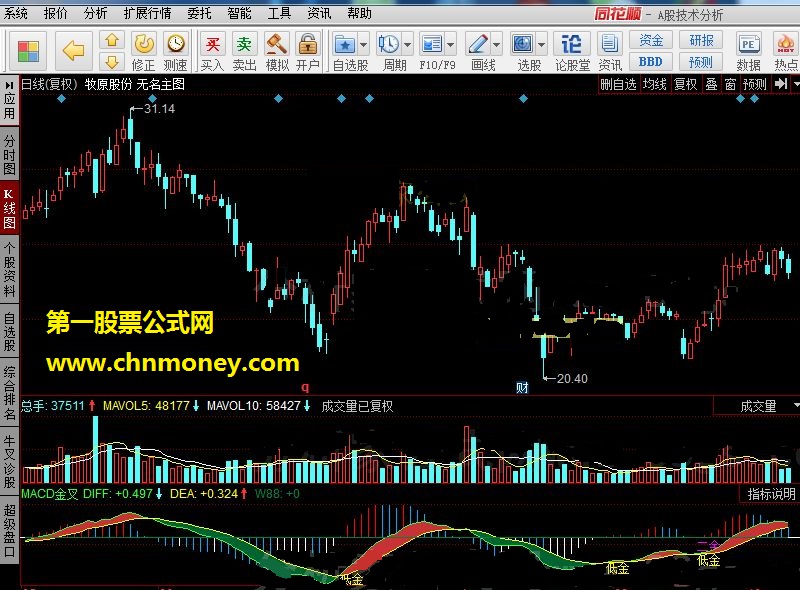Open the 选股 stock picker icon
This screenshot has width=800, height=590.
point(523,45)
